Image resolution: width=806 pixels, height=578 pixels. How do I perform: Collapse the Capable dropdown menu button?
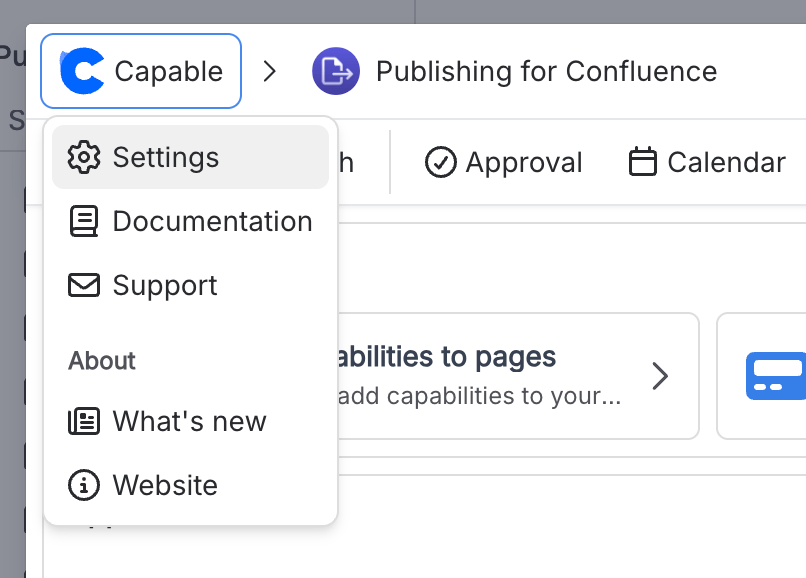tap(141, 71)
